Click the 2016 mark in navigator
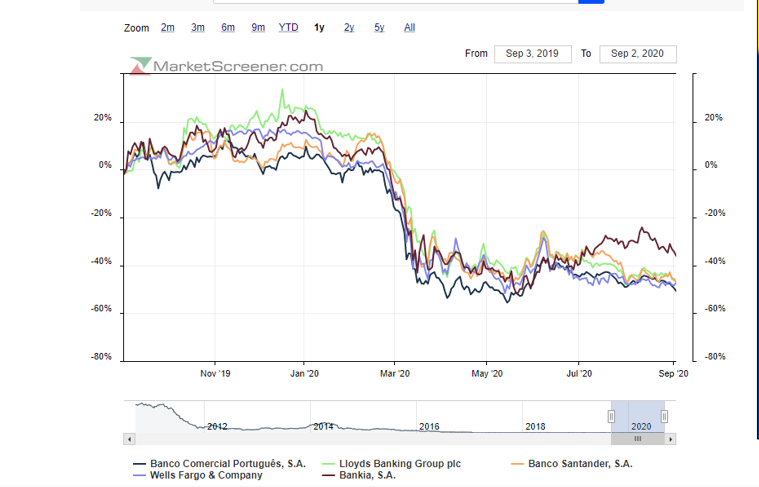Image resolution: width=759 pixels, height=487 pixels. click(429, 426)
